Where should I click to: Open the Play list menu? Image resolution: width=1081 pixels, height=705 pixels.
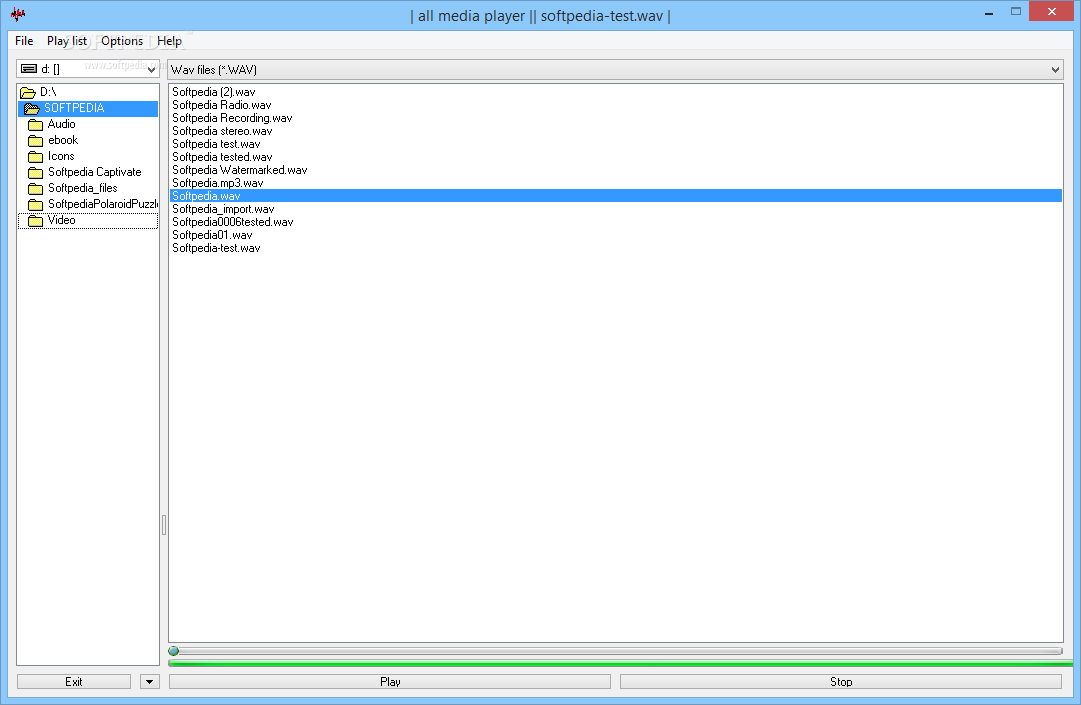67,41
